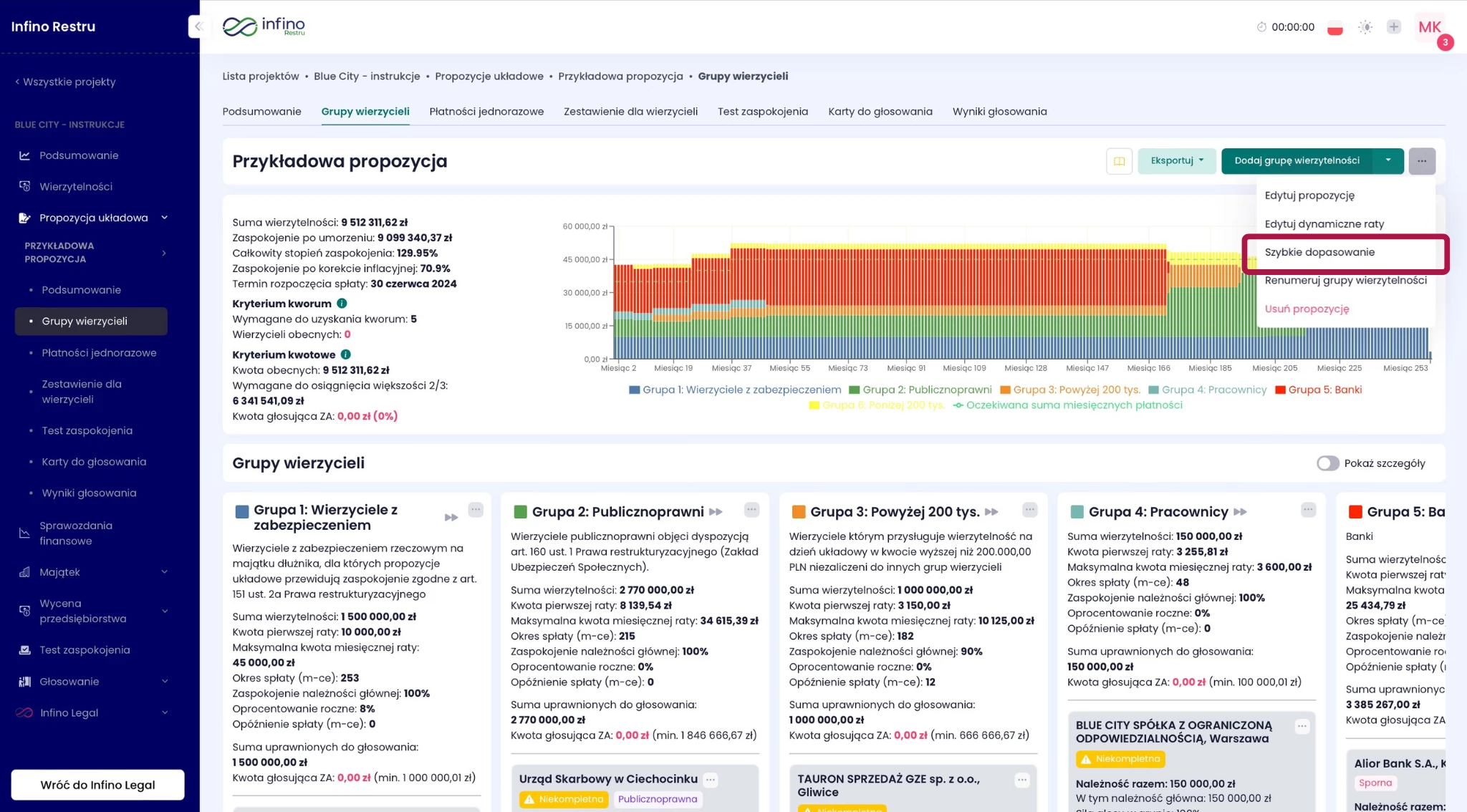Image resolution: width=1467 pixels, height=812 pixels.
Task: Click the Wróć do Infino Legal button
Action: point(97,785)
